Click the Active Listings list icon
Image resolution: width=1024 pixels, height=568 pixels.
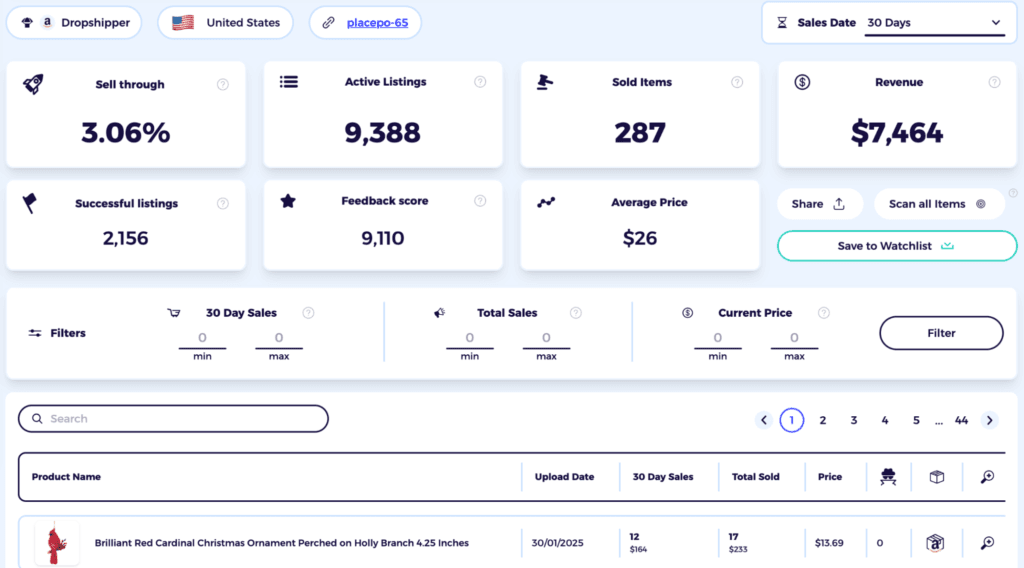(289, 82)
